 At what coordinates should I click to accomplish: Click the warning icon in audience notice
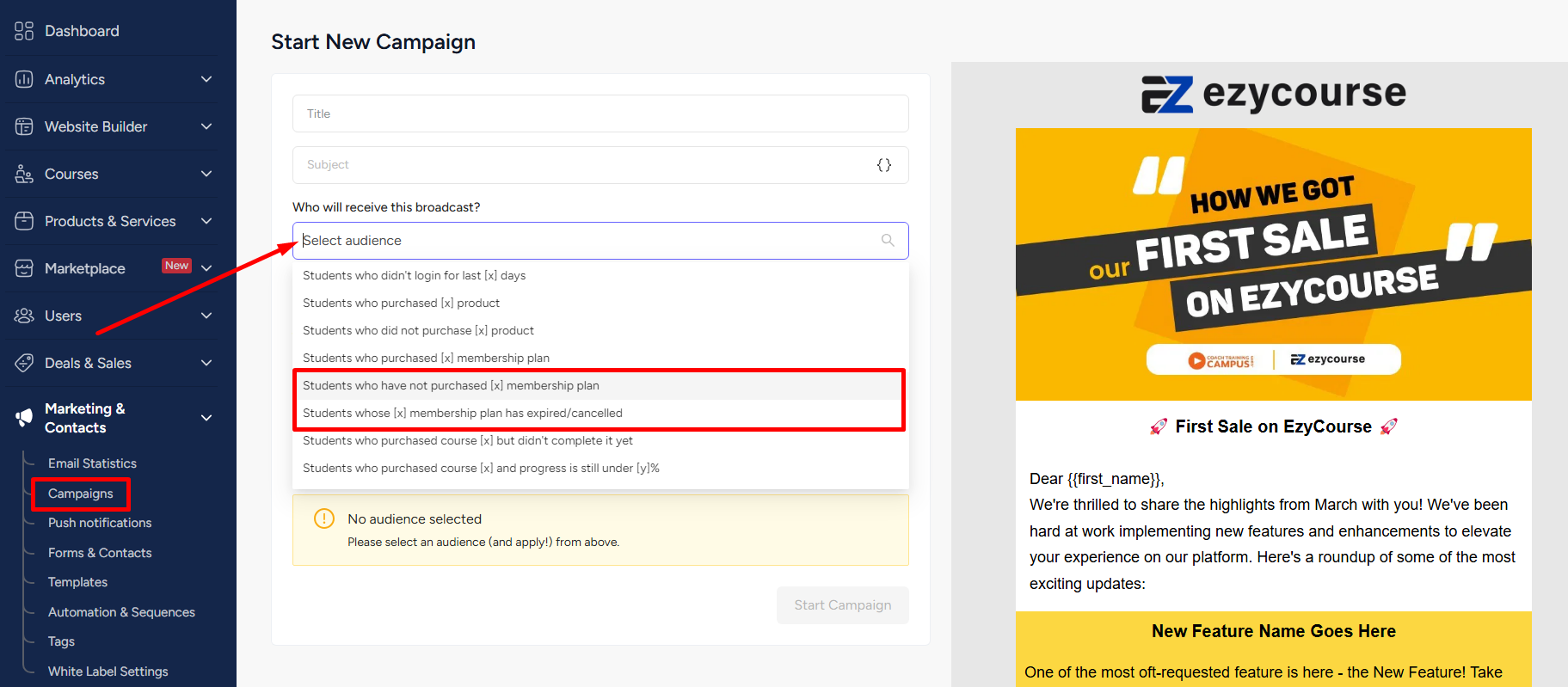tap(324, 518)
